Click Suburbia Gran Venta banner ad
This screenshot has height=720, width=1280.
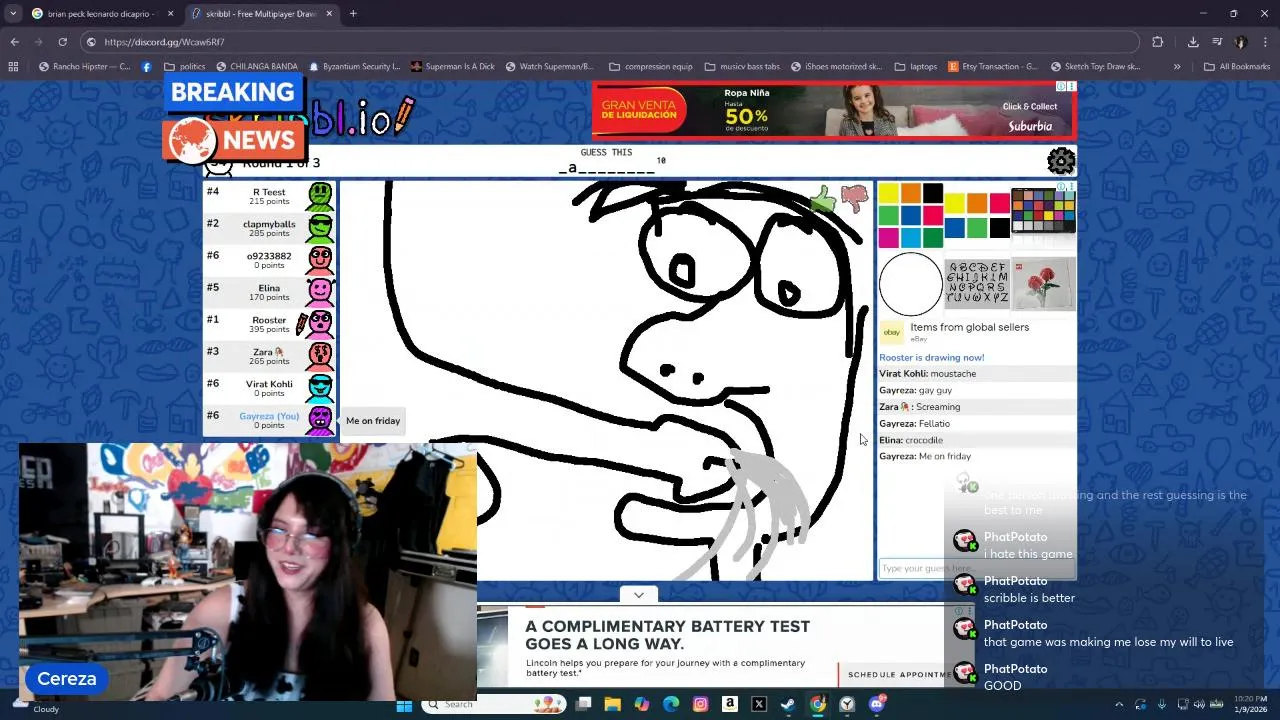coord(833,110)
